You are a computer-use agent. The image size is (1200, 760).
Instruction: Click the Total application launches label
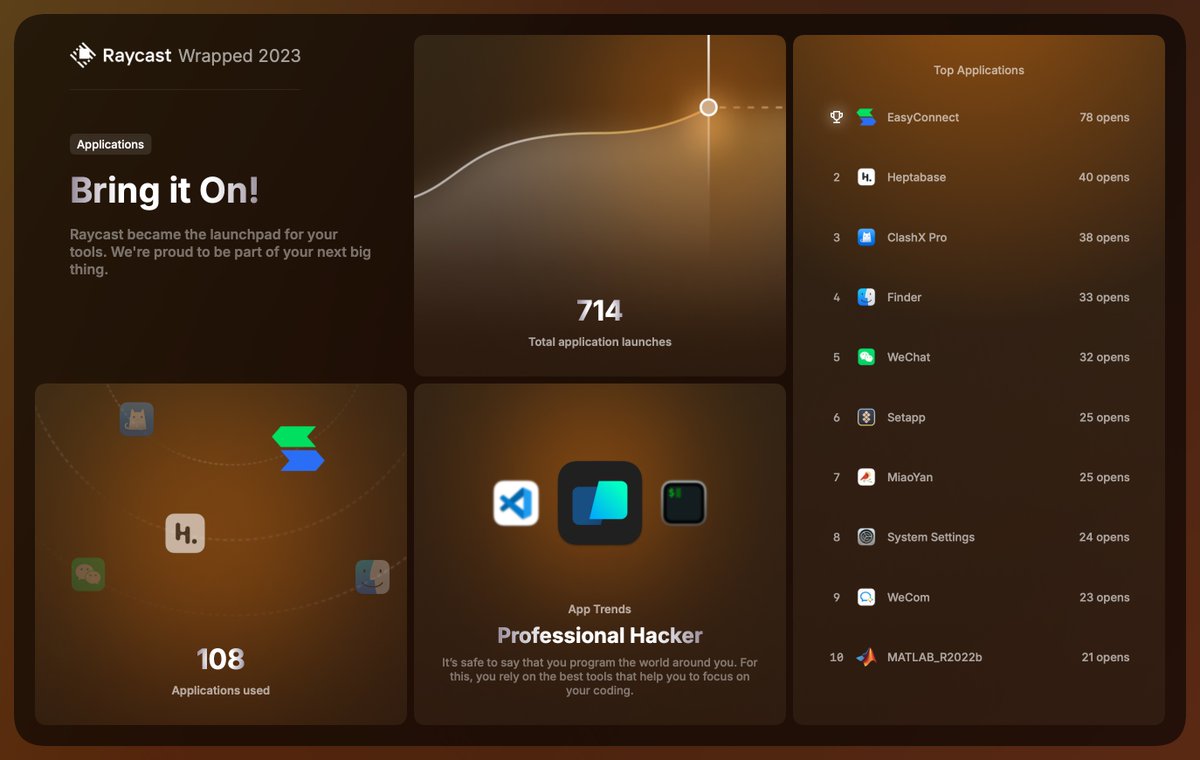(600, 342)
